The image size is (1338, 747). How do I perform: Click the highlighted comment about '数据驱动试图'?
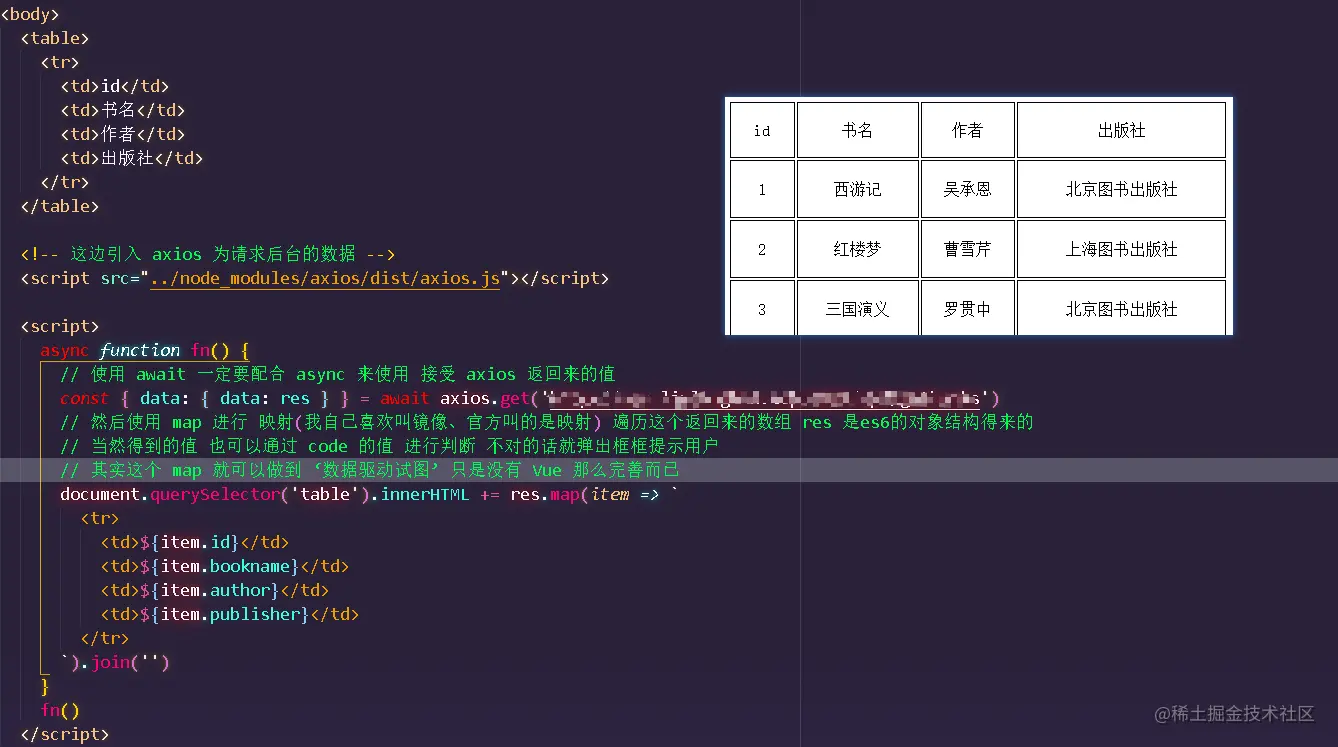click(370, 470)
